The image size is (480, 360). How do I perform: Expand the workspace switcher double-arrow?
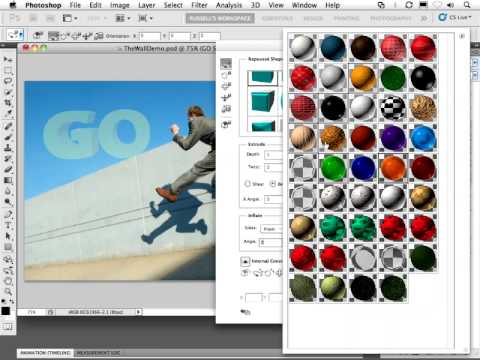[424, 18]
